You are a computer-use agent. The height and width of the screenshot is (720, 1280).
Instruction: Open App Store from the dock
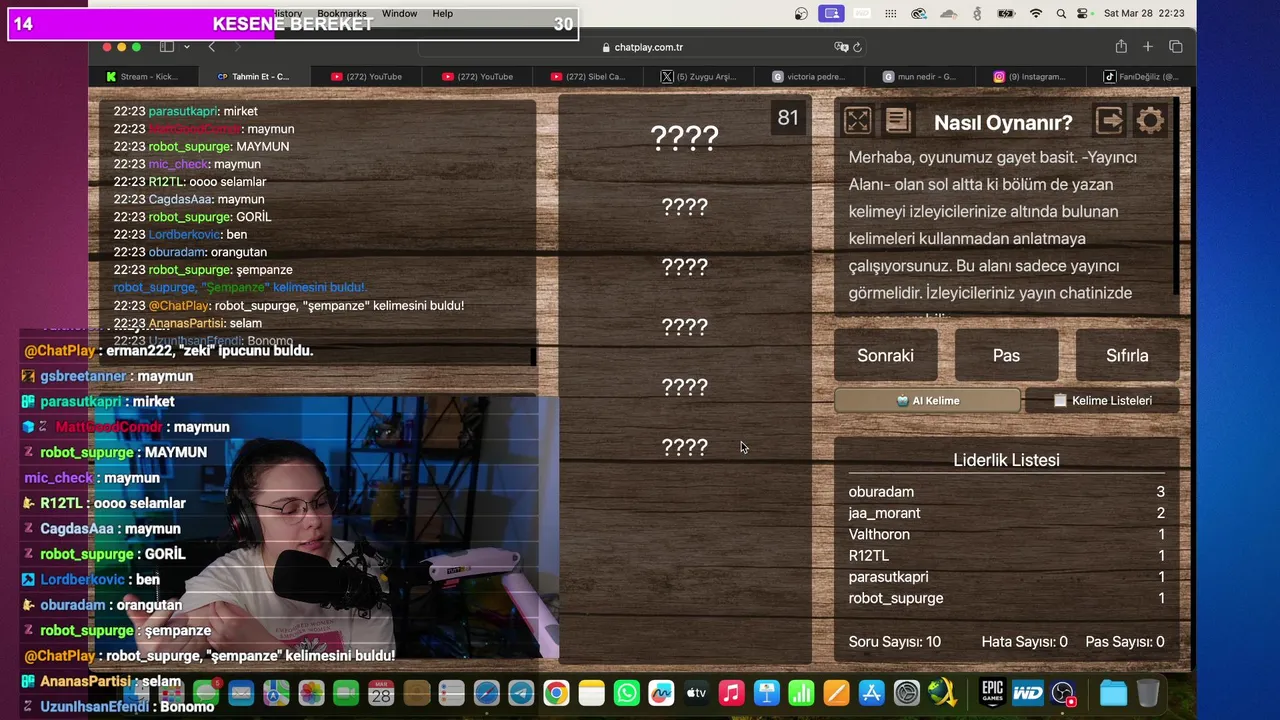871,693
